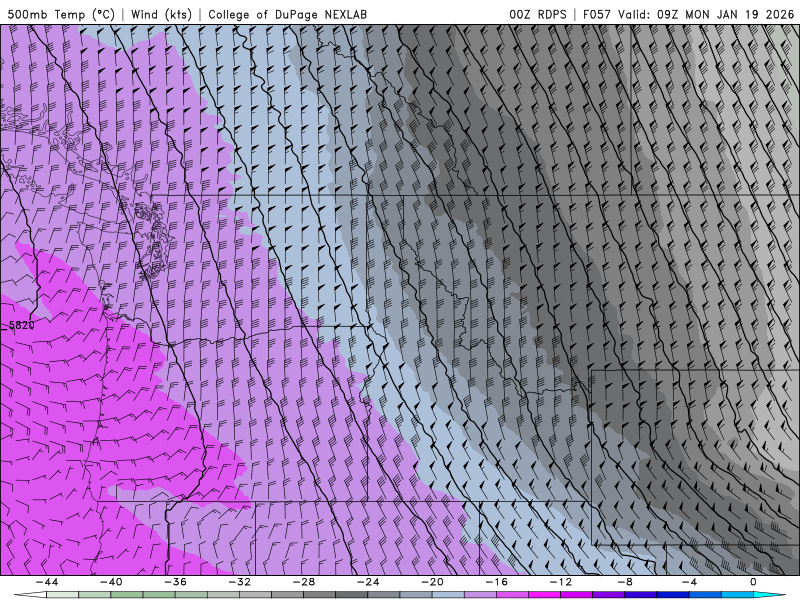Screen dimensions: 800x600
Task: Click the "09Z MON JAN 19 2026" valid time
Action: point(726,14)
